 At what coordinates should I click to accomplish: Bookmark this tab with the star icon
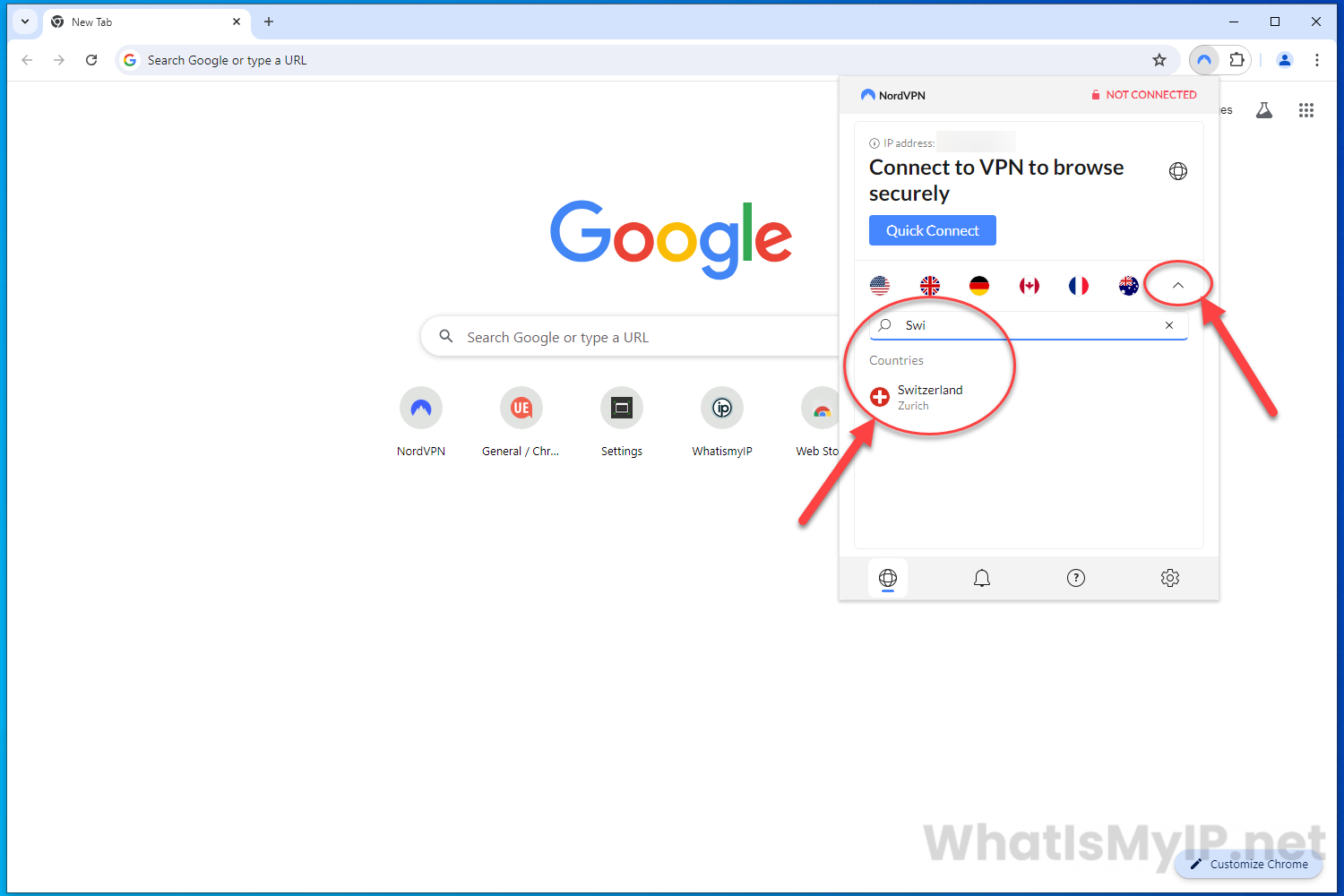click(1159, 60)
